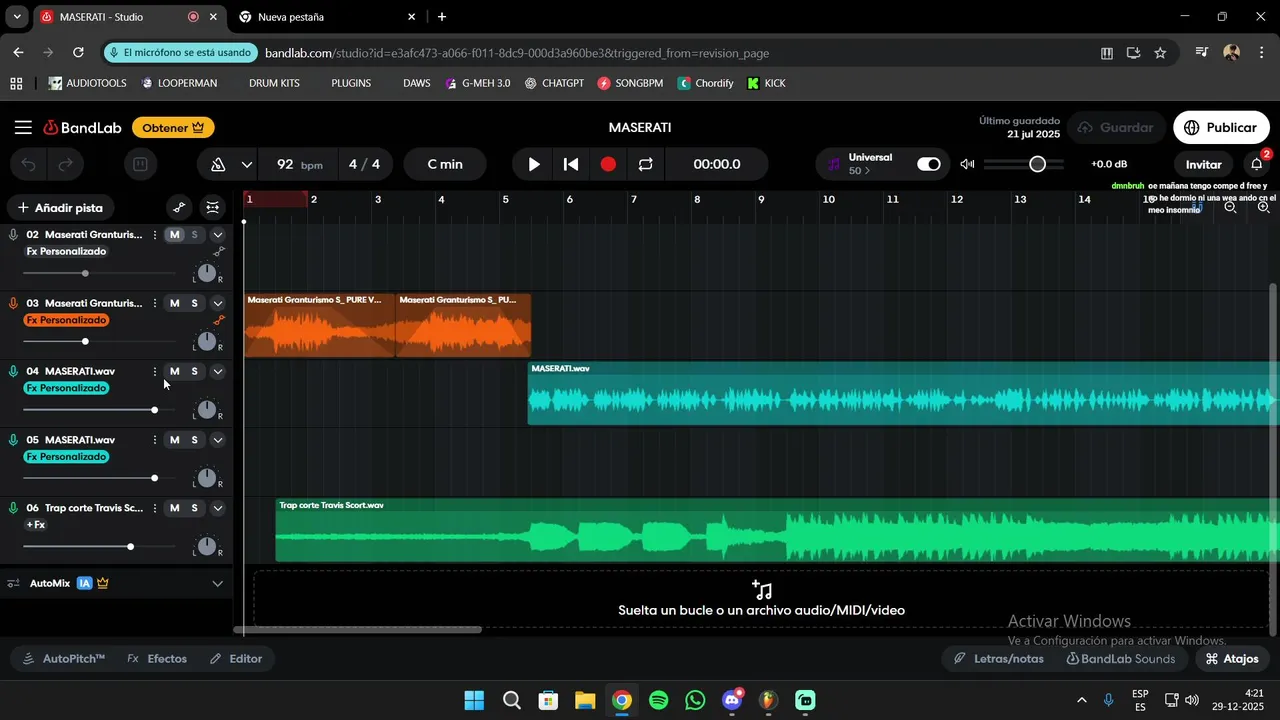Adjust track 06 volume slider

tap(98, 546)
